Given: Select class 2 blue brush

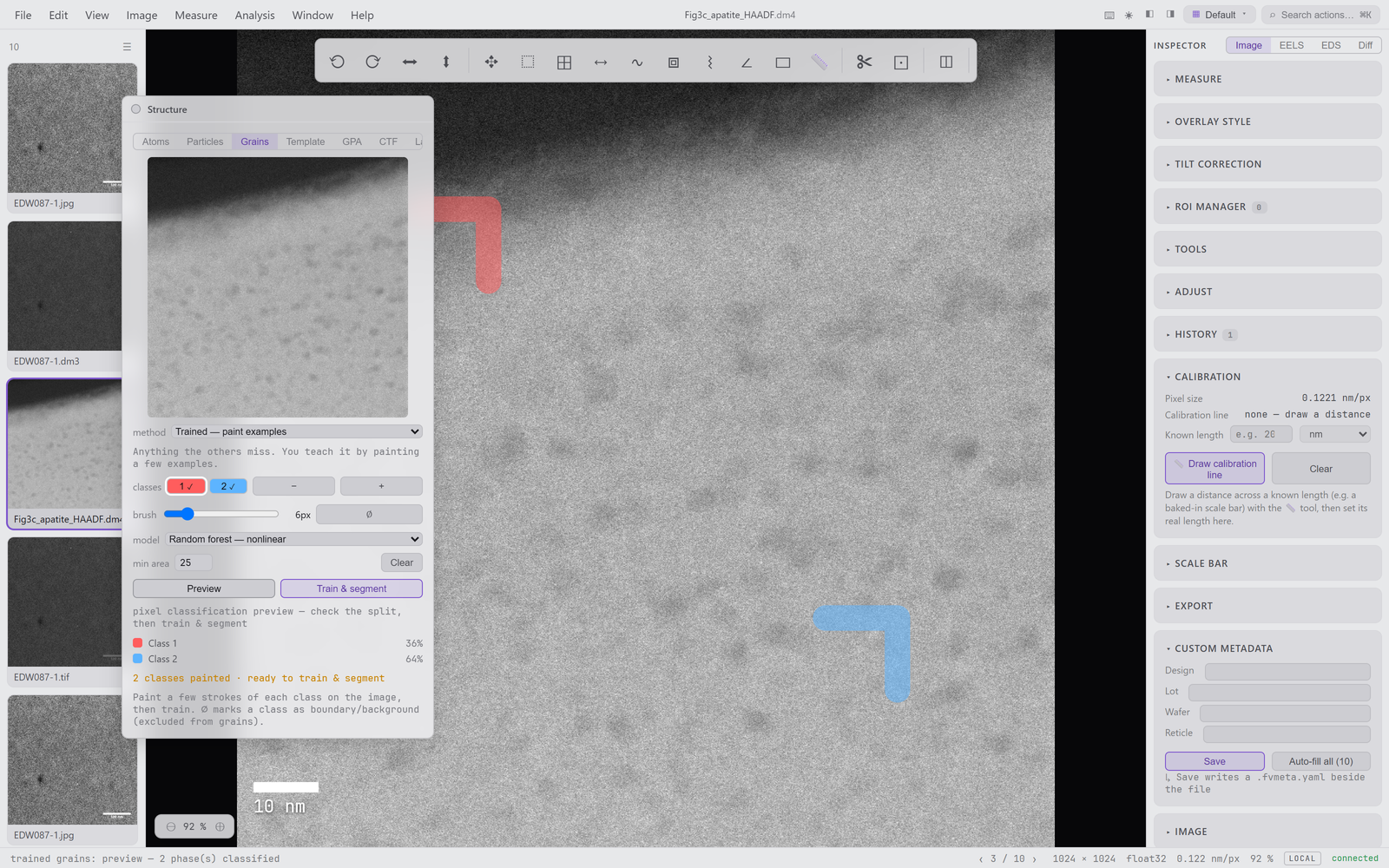Looking at the screenshot, I should tap(228, 486).
